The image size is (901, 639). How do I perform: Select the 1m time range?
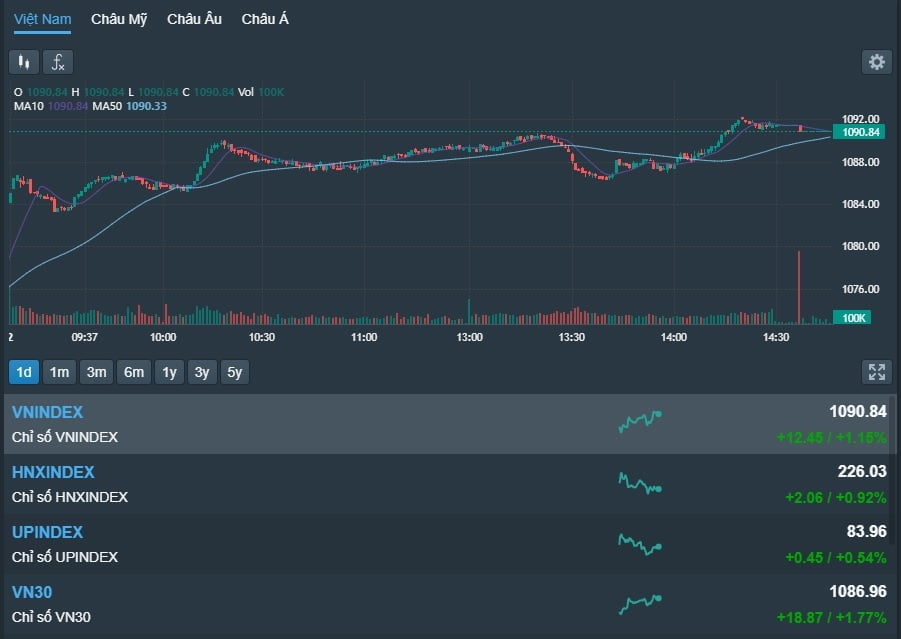[59, 372]
